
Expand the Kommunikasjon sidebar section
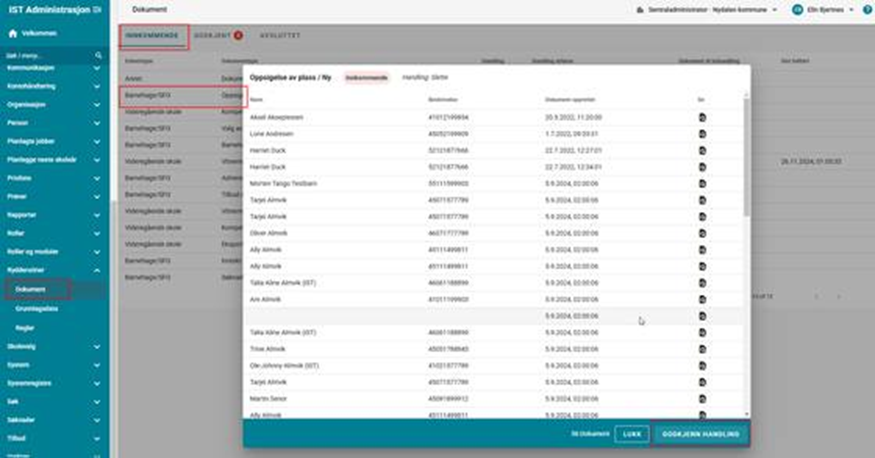pyautogui.click(x=97, y=68)
